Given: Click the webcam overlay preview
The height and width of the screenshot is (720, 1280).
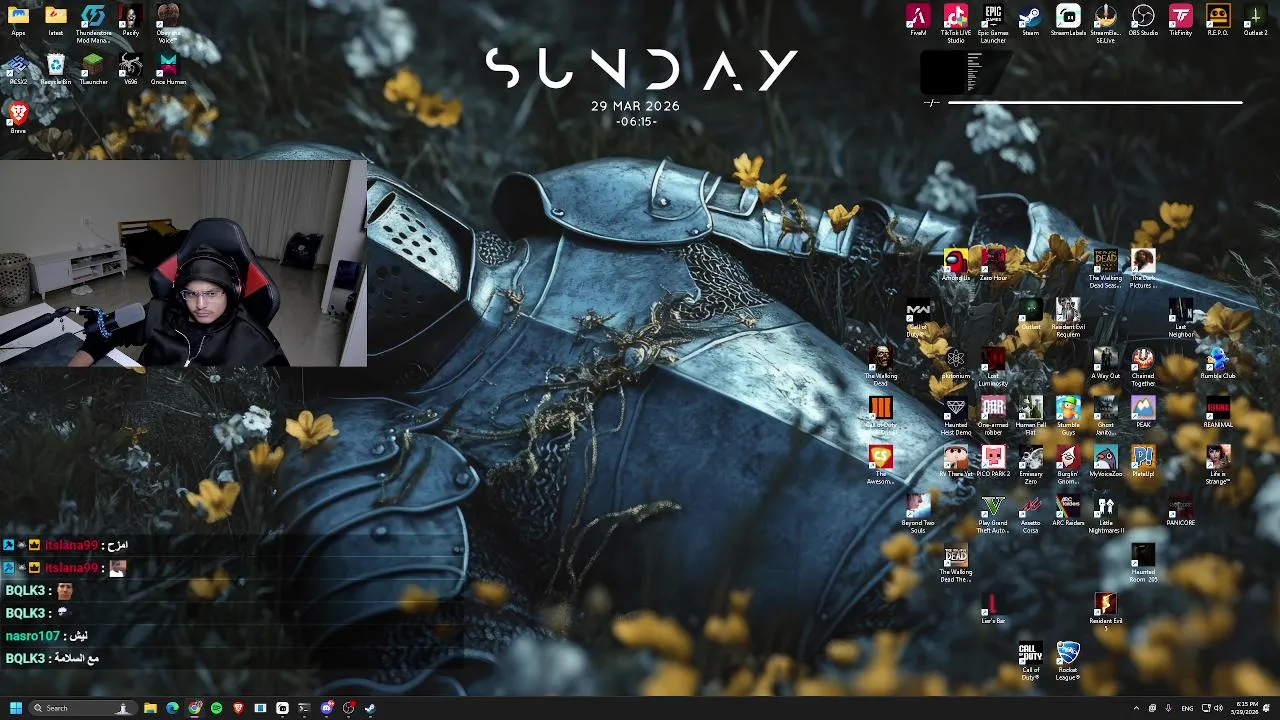Looking at the screenshot, I should [x=183, y=263].
